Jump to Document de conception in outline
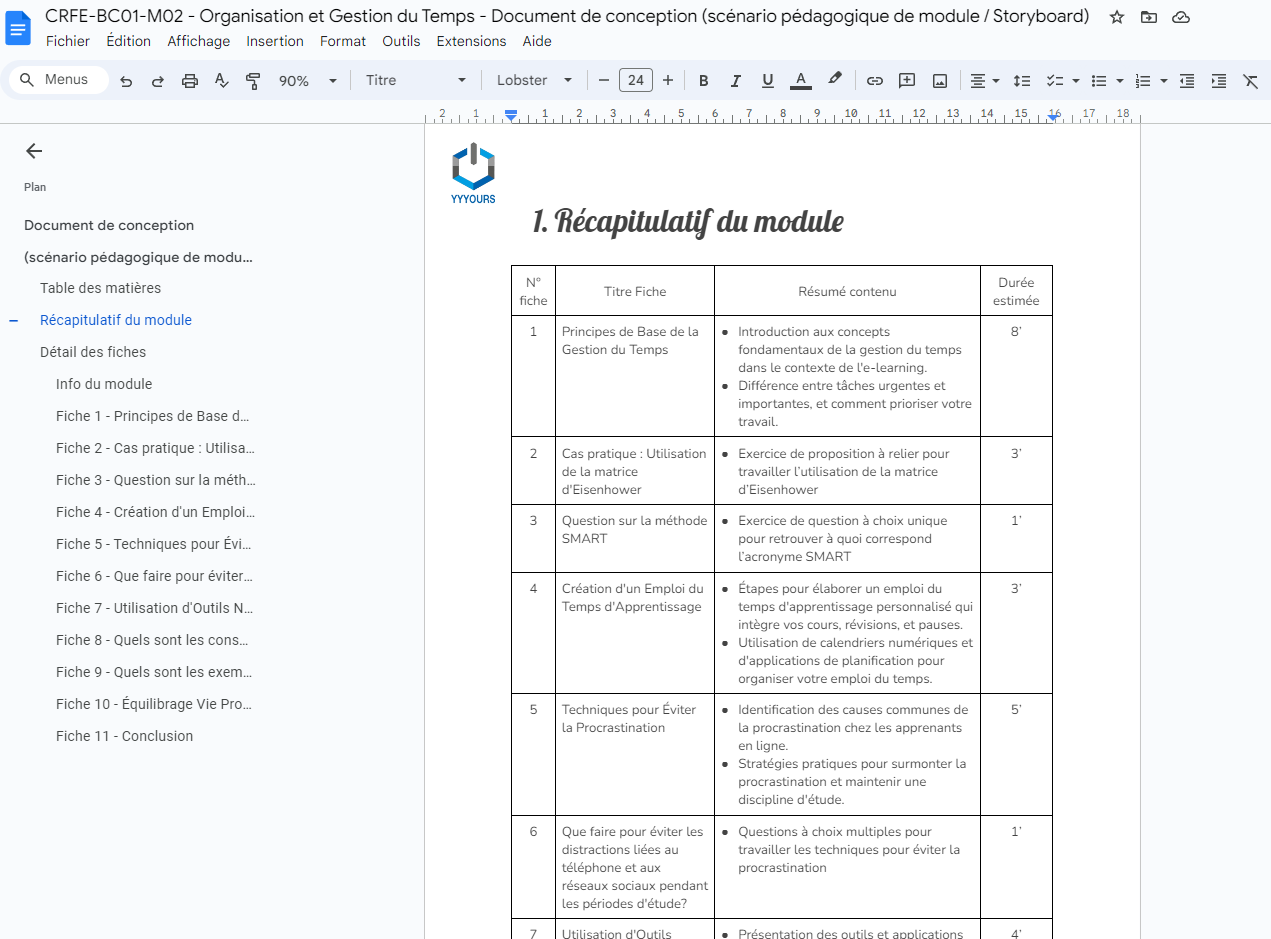1271x939 pixels. pyautogui.click(x=109, y=225)
